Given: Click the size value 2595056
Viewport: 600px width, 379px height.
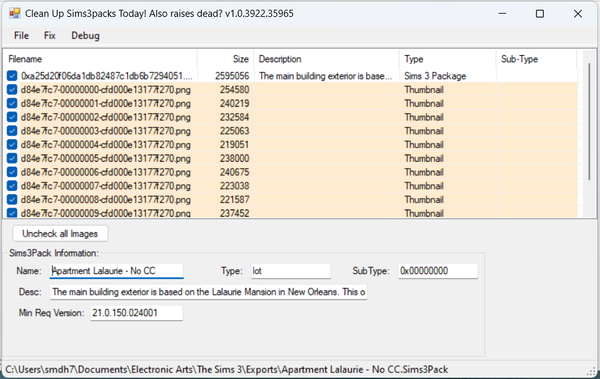Looking at the screenshot, I should point(232,76).
